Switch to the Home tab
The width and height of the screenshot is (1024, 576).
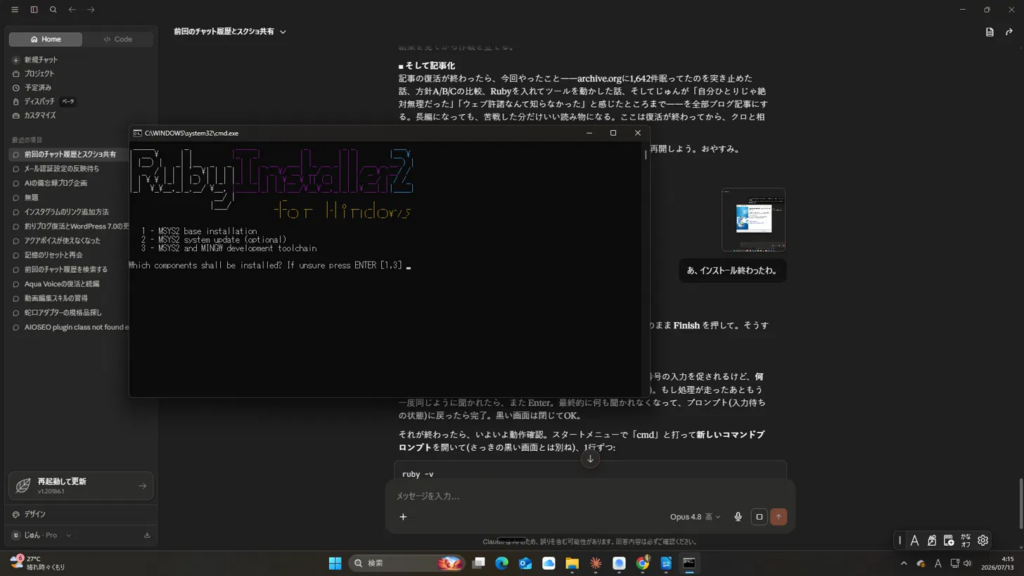[46, 39]
